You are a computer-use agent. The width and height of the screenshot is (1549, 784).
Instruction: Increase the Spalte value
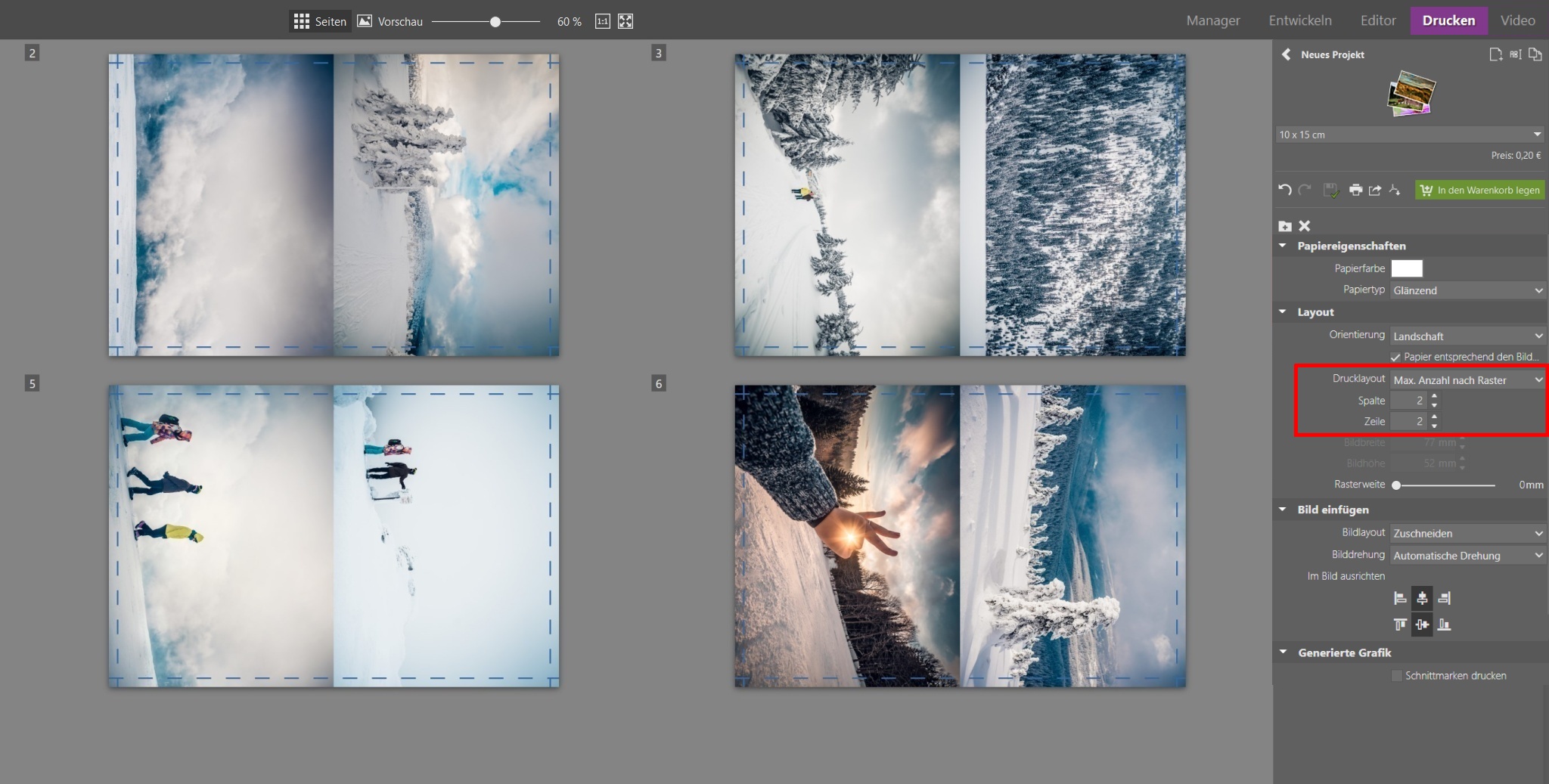1434,396
